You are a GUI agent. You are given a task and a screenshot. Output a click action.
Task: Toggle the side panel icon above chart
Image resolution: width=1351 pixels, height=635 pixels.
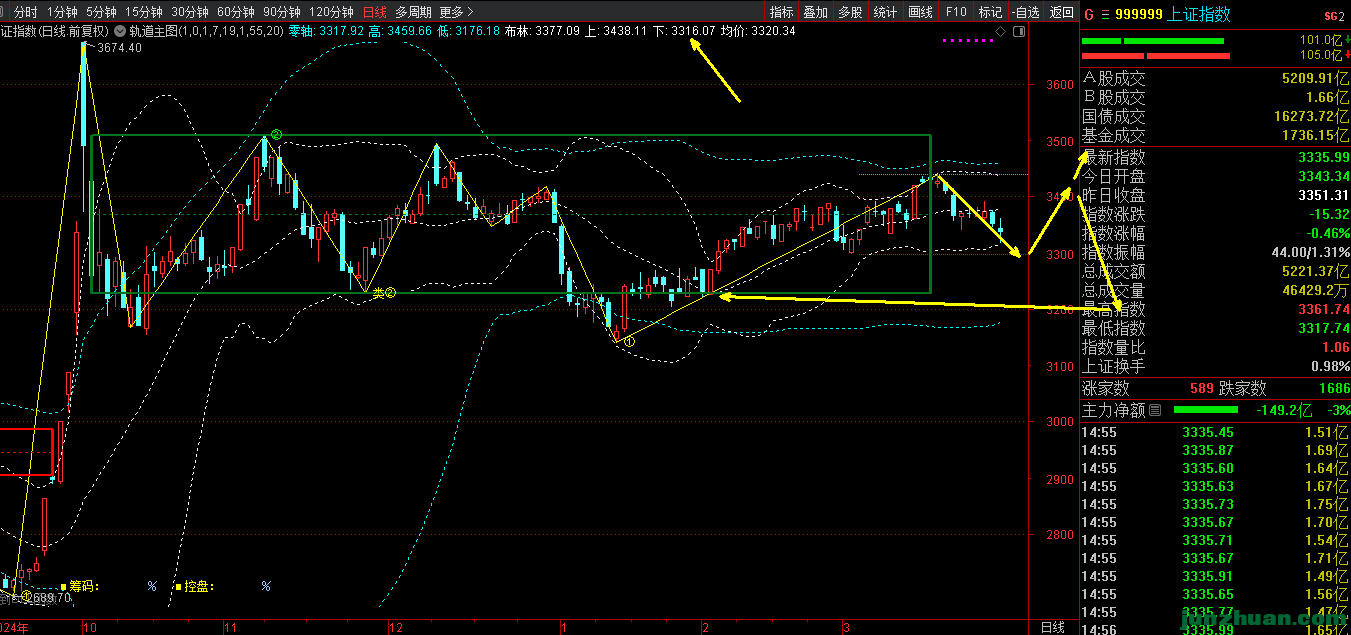point(1018,32)
